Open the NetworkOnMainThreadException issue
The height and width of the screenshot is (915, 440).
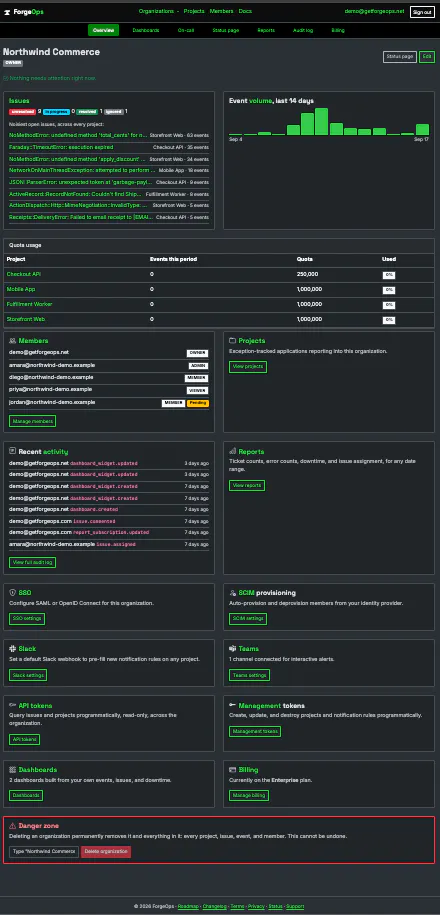[x=82, y=170]
